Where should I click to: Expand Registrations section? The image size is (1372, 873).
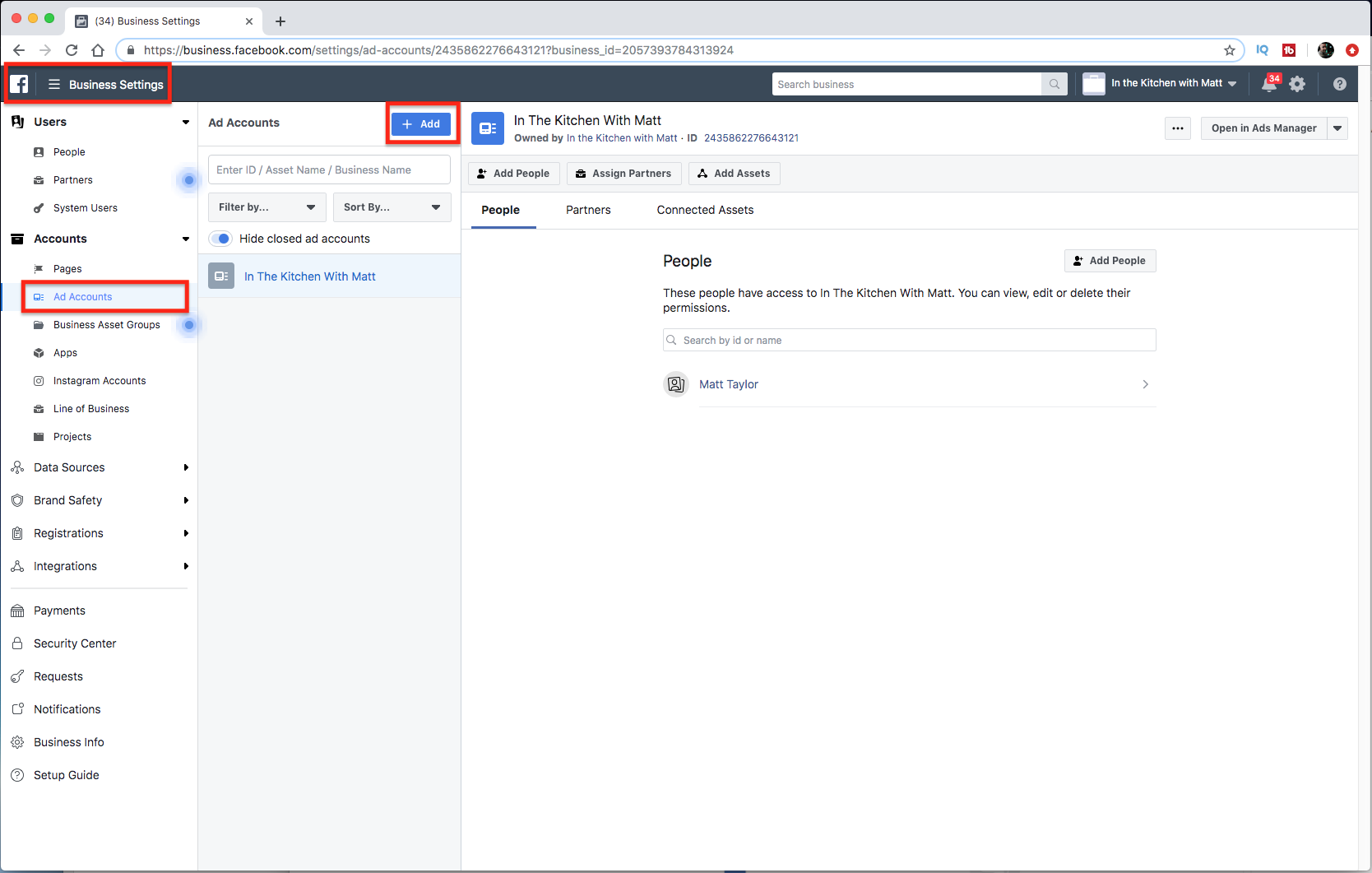click(186, 533)
